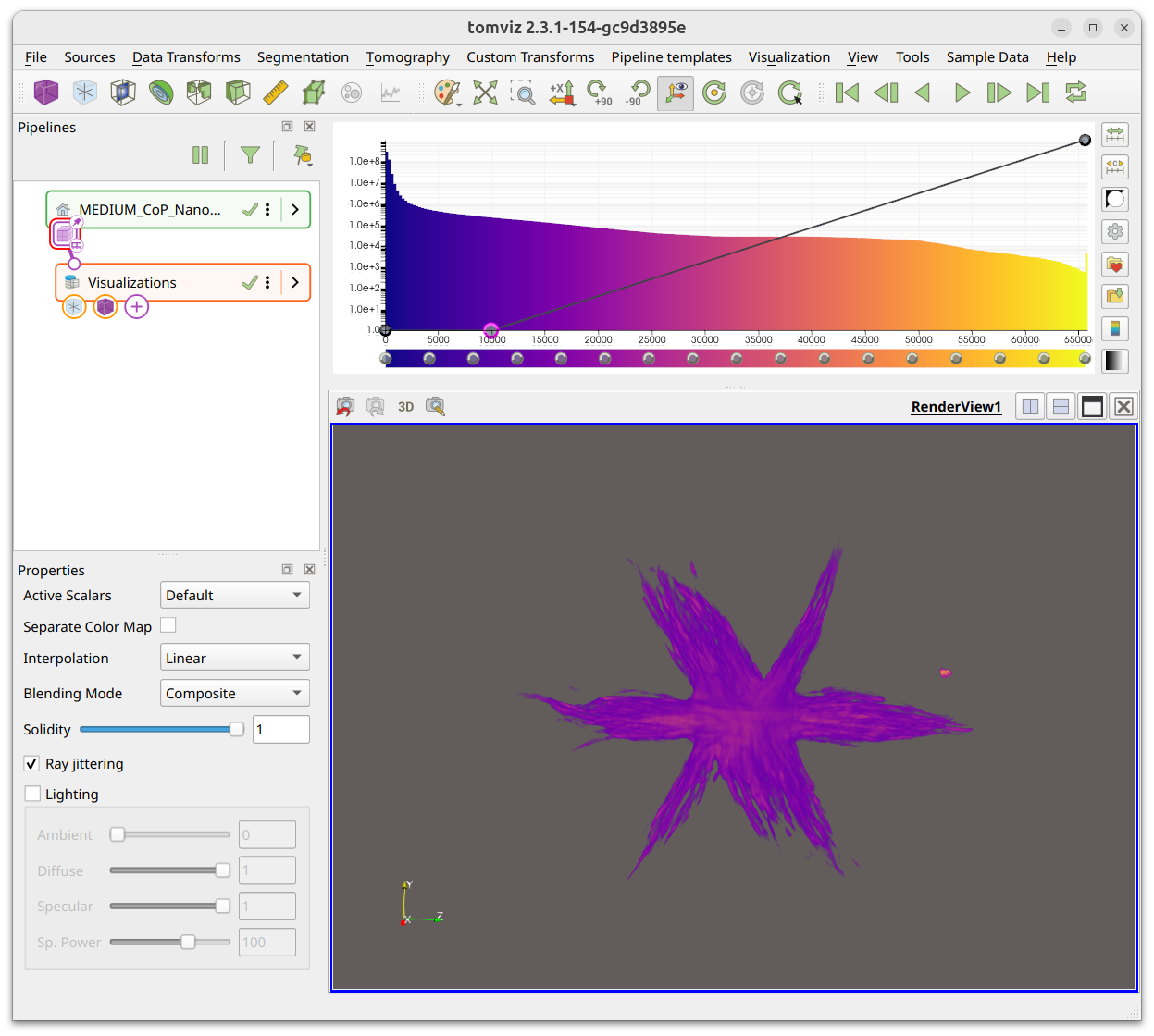Invert the color map
Screen dimensions: 1154x1036
click(x=1115, y=199)
